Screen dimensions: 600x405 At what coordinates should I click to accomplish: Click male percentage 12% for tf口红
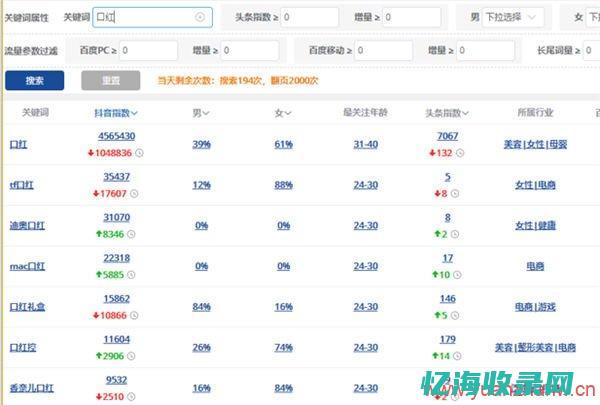tap(202, 185)
